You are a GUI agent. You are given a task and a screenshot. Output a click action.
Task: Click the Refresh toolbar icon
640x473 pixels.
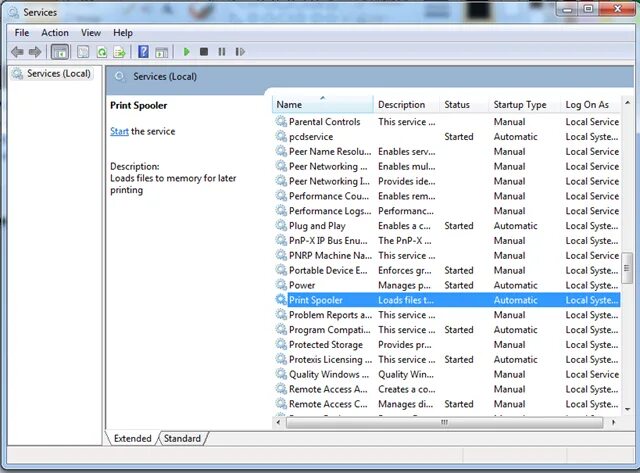click(x=102, y=52)
